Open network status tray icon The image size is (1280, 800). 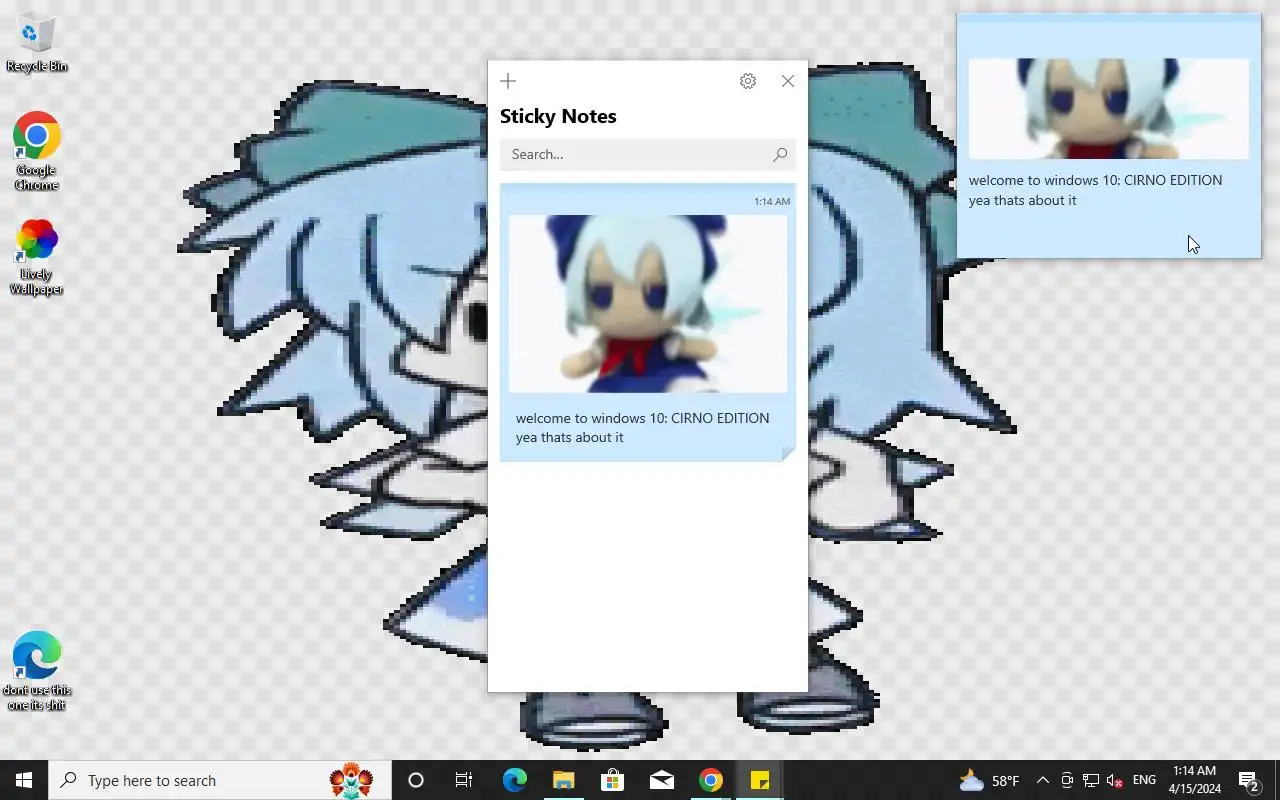pyautogui.click(x=1091, y=780)
